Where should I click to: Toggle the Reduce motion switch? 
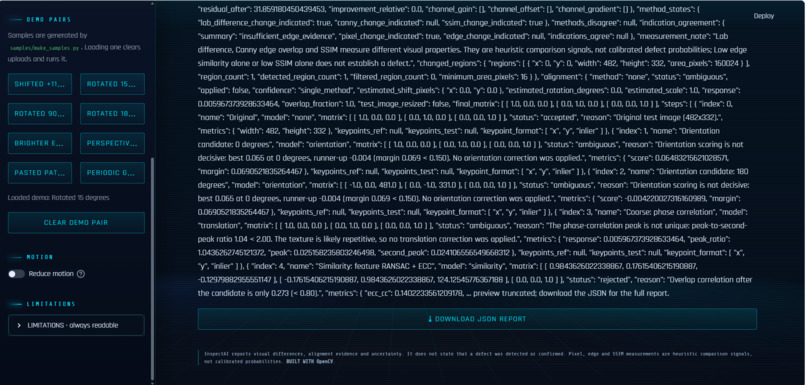pos(16,274)
